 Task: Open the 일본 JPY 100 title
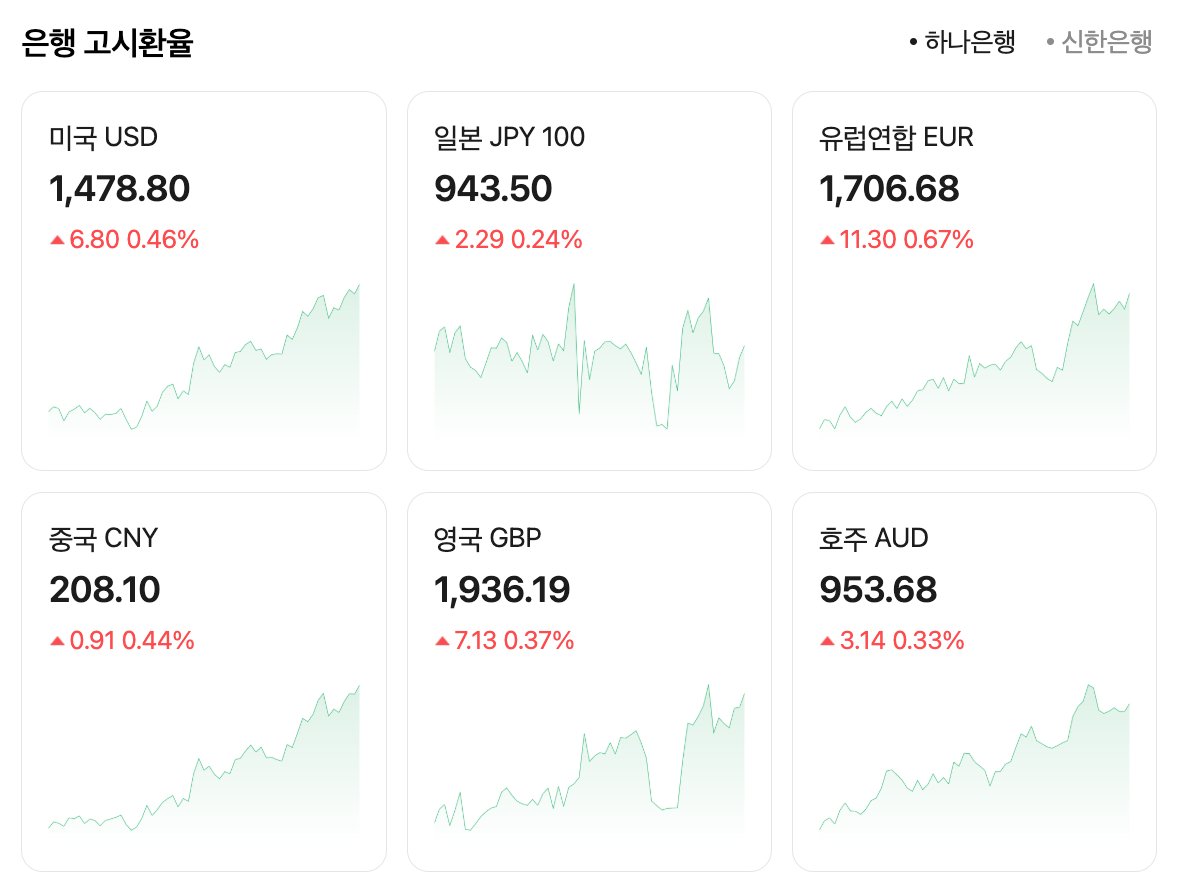coord(509,137)
